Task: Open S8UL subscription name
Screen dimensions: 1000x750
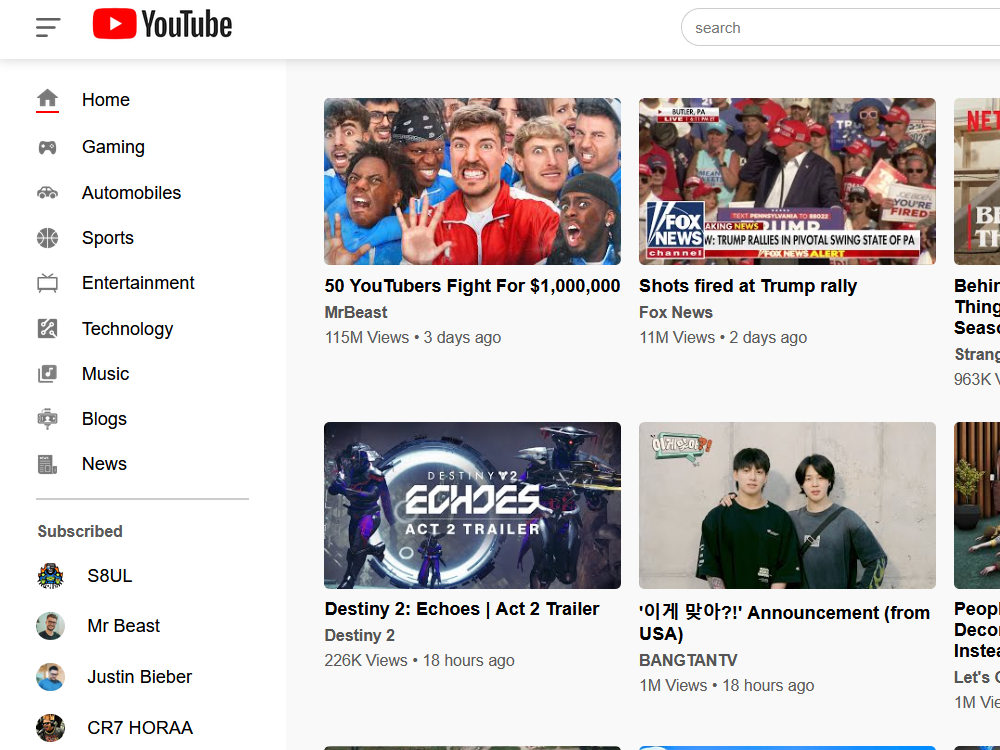Action: tap(110, 576)
